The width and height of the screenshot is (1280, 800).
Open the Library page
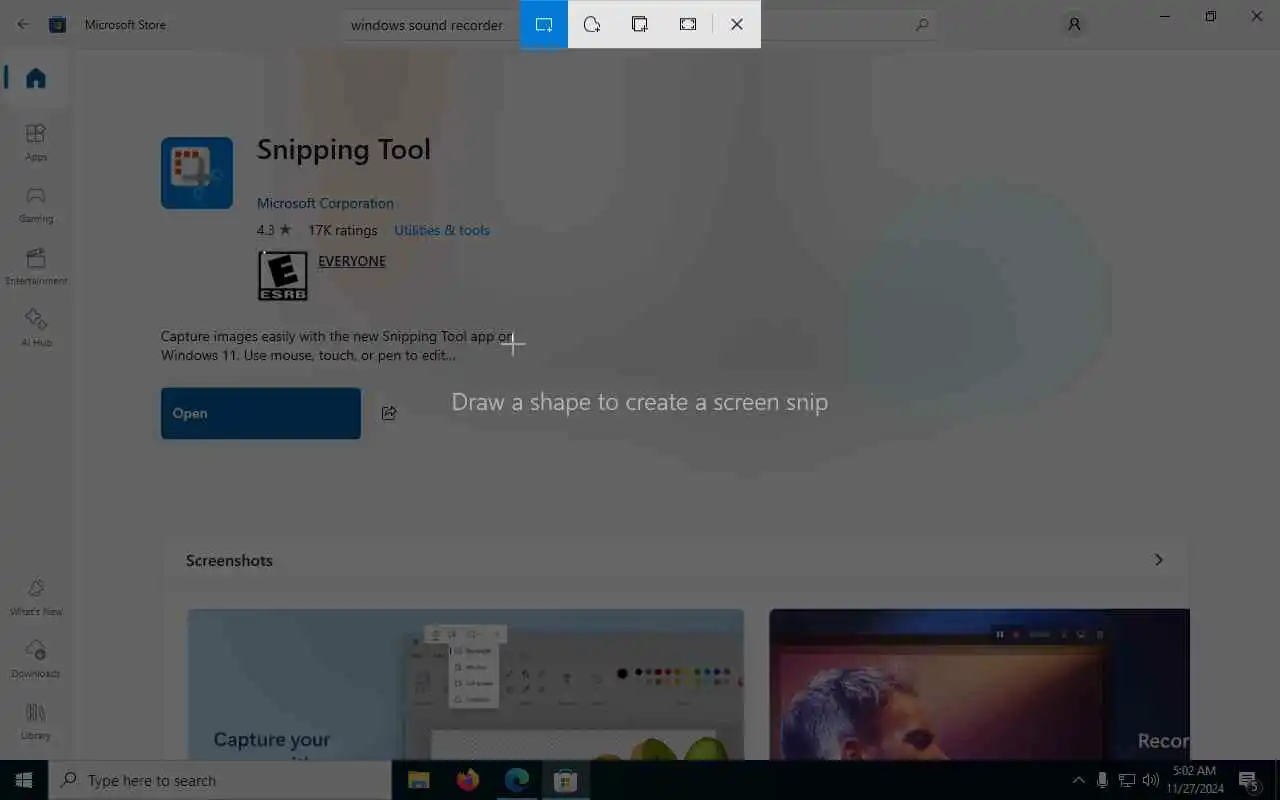pos(36,721)
